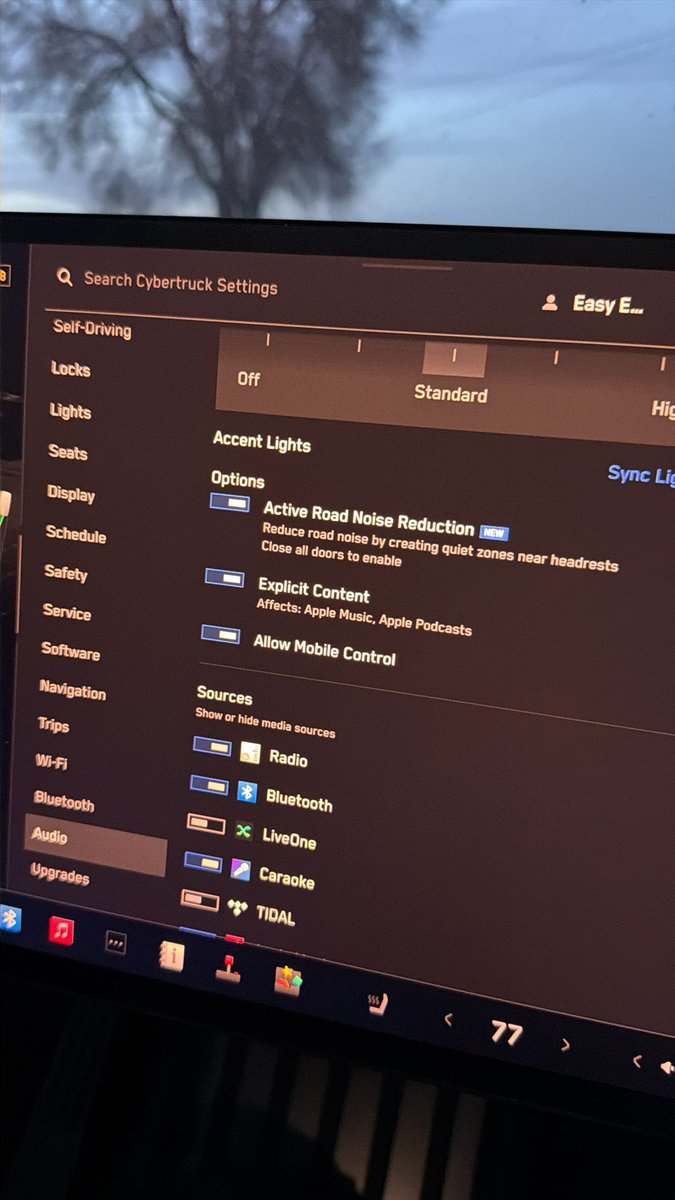The height and width of the screenshot is (1200, 675).
Task: Open Self-Driving settings
Action: coord(92,329)
